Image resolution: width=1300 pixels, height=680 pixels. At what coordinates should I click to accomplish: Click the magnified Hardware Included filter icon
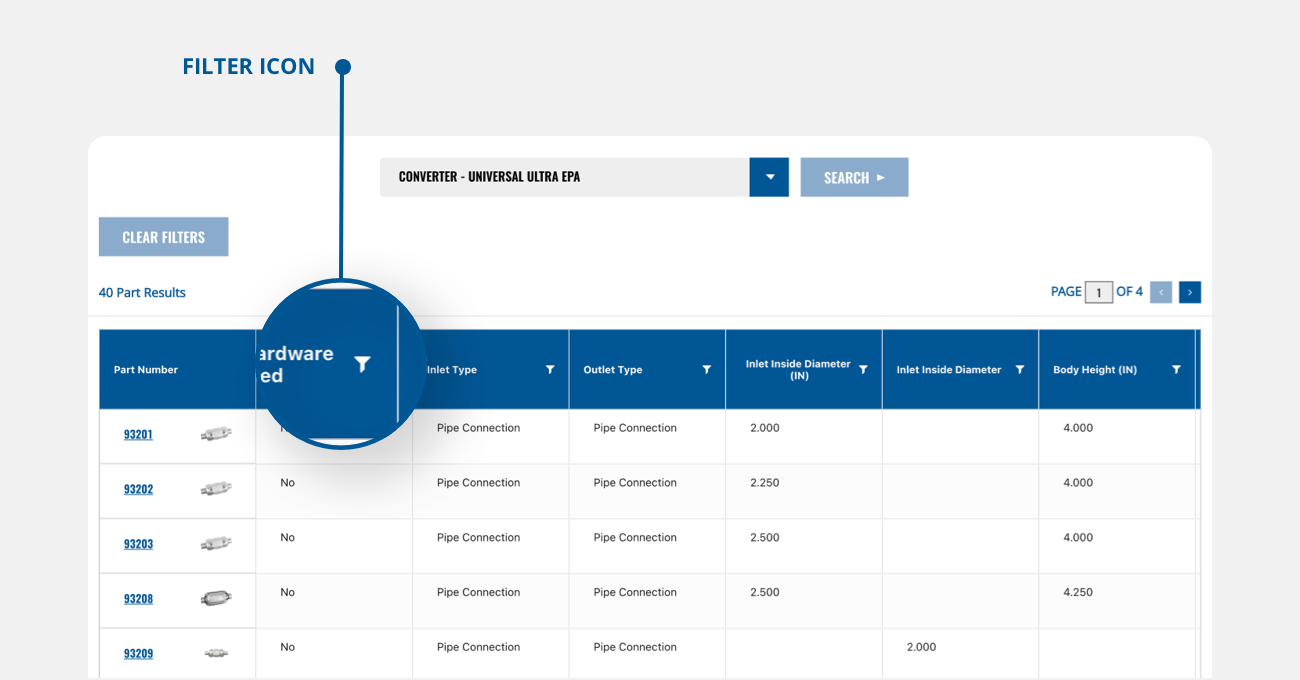362,364
